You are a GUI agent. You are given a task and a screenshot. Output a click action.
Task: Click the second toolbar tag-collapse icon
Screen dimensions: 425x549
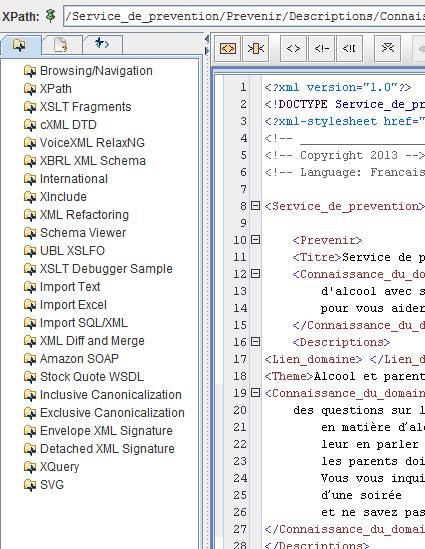(x=256, y=48)
